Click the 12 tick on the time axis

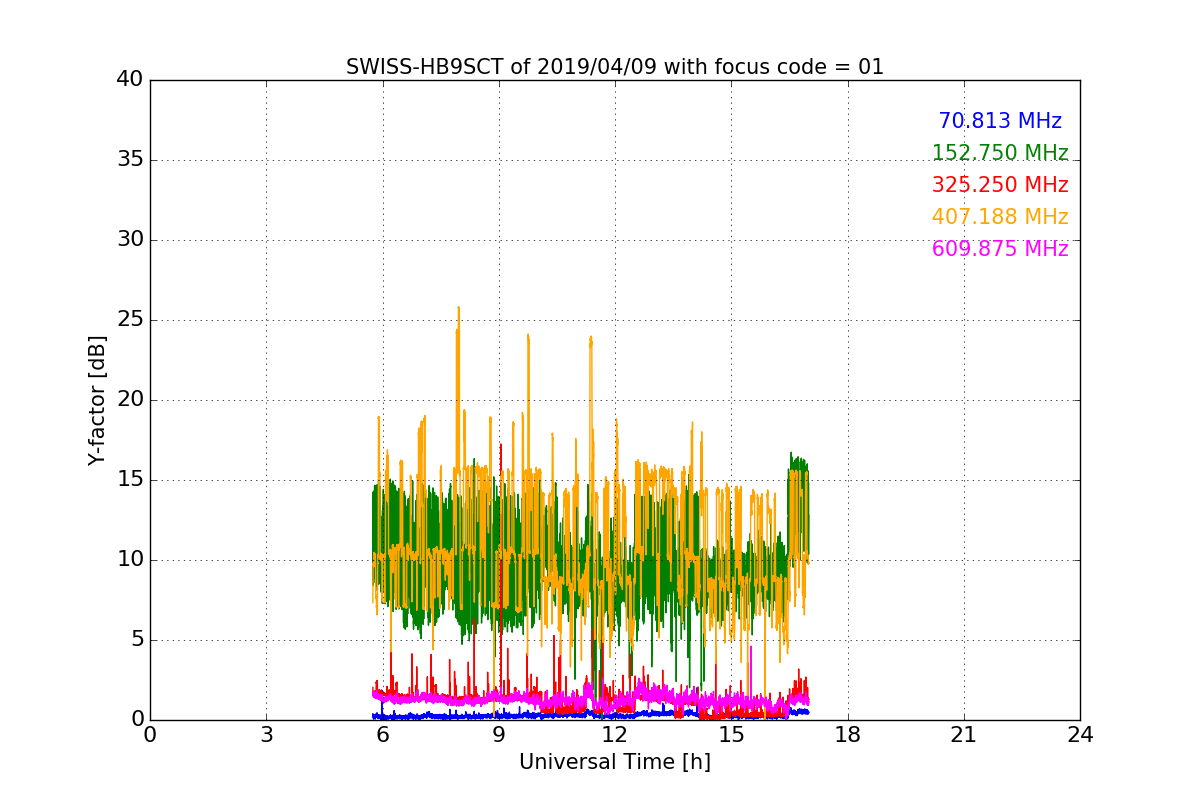point(614,735)
